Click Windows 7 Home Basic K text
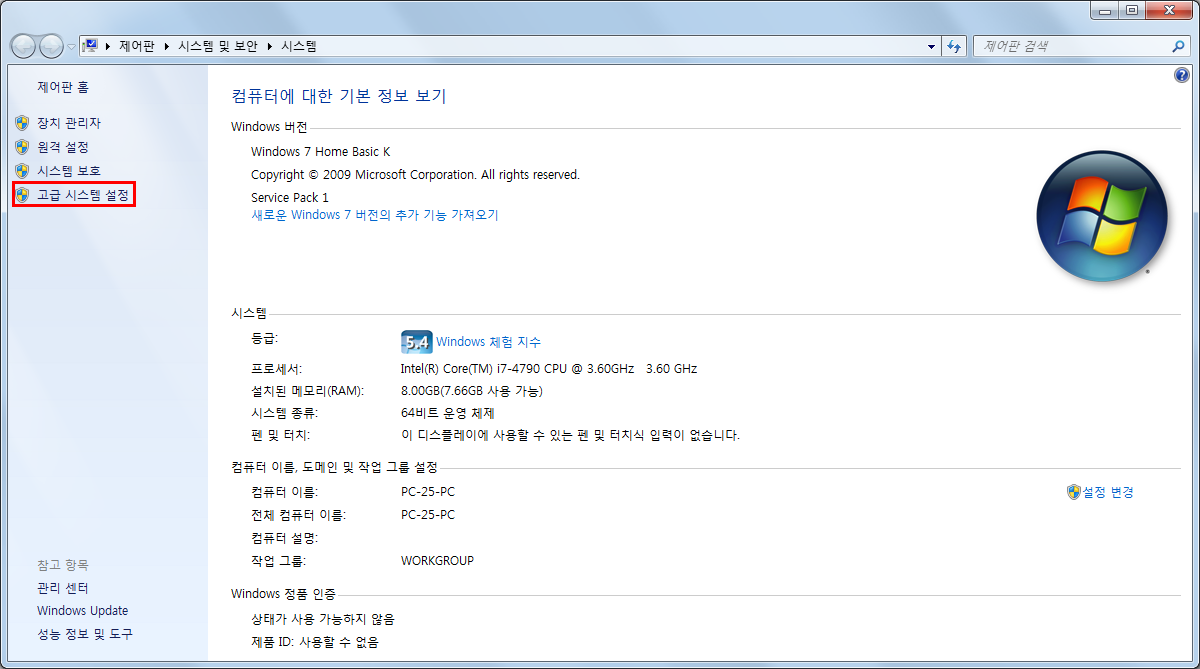The image size is (1200, 669). coord(321,152)
